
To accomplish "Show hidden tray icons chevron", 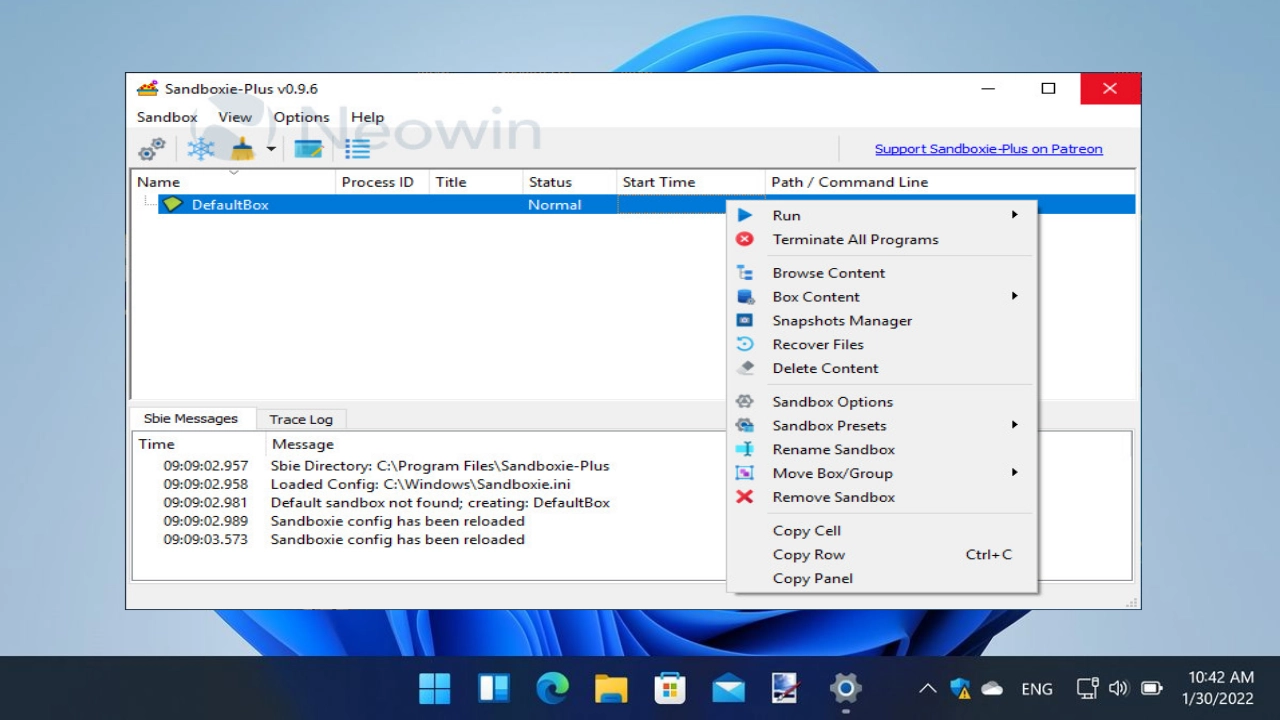I will tap(927, 688).
